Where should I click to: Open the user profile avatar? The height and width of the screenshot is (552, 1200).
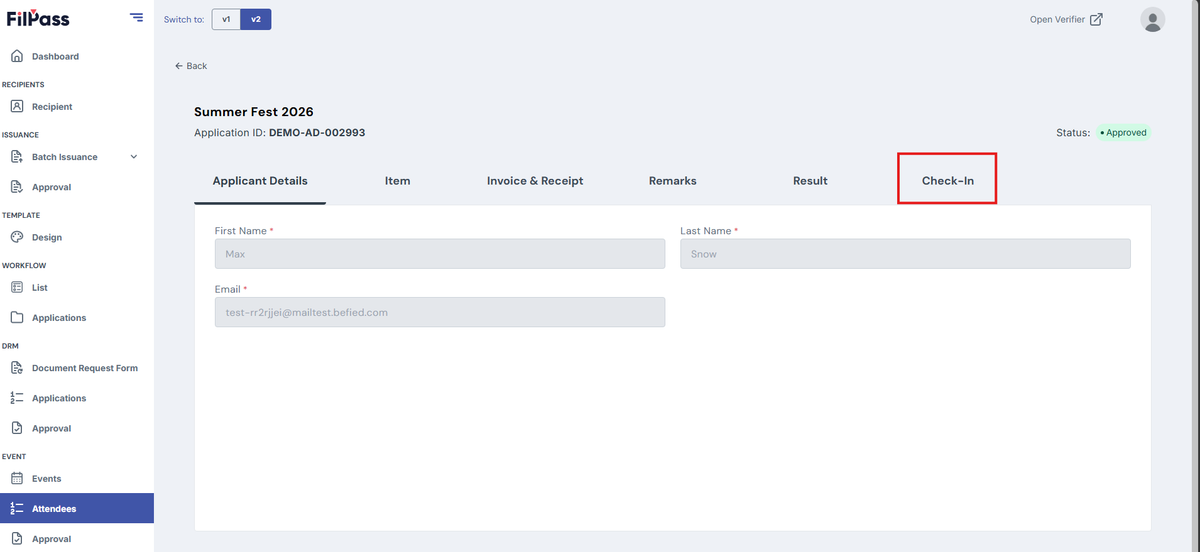[x=1153, y=19]
